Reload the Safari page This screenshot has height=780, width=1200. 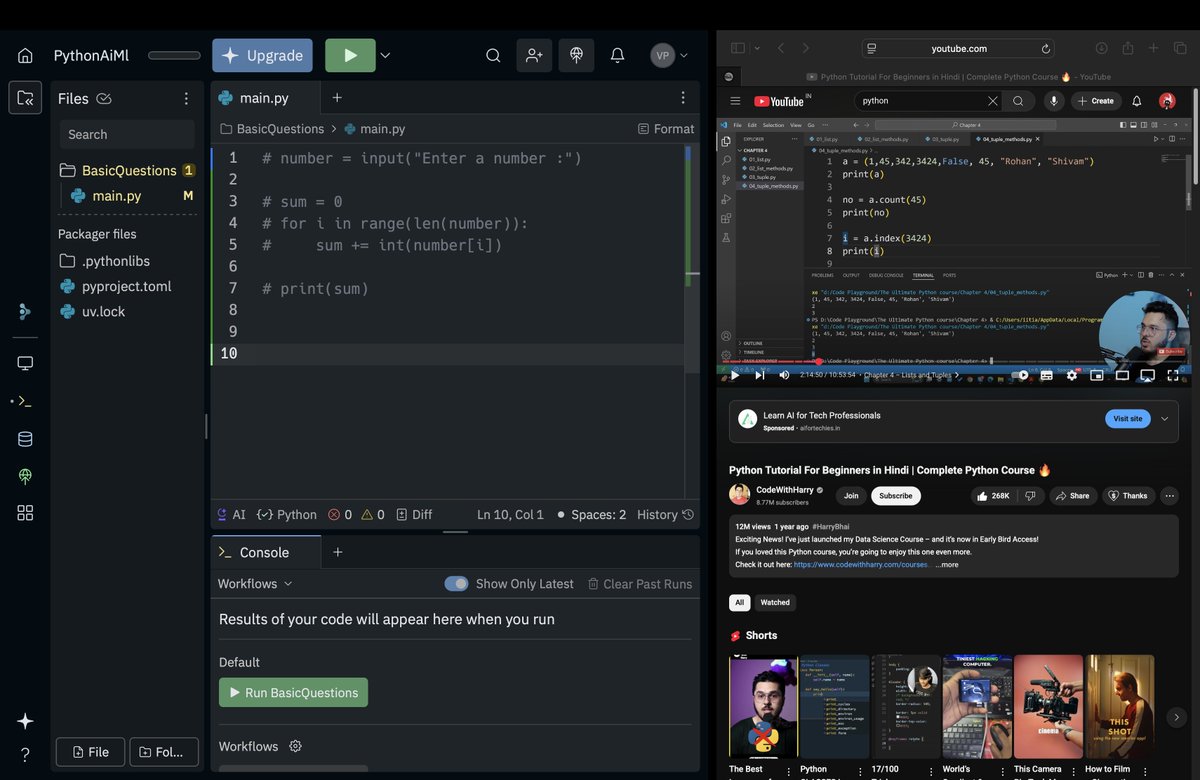click(1046, 48)
